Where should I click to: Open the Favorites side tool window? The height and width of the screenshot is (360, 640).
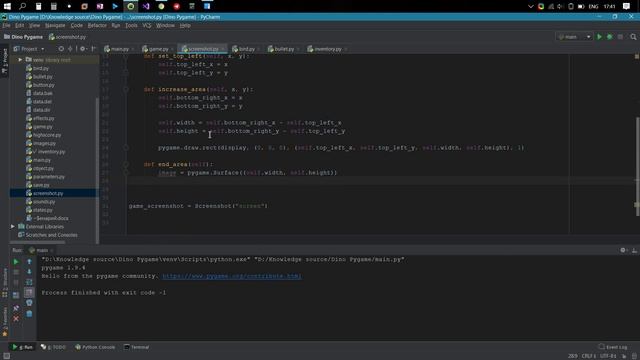5,322
